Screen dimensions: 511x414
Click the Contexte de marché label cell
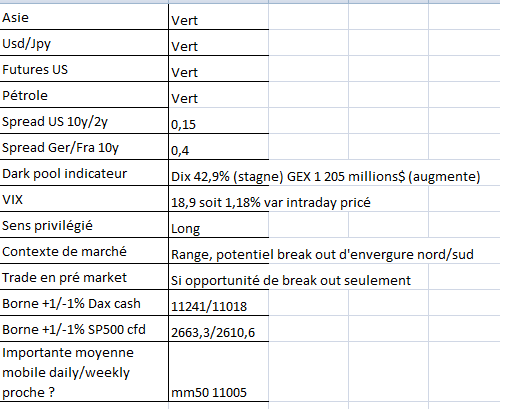pyautogui.click(x=84, y=251)
